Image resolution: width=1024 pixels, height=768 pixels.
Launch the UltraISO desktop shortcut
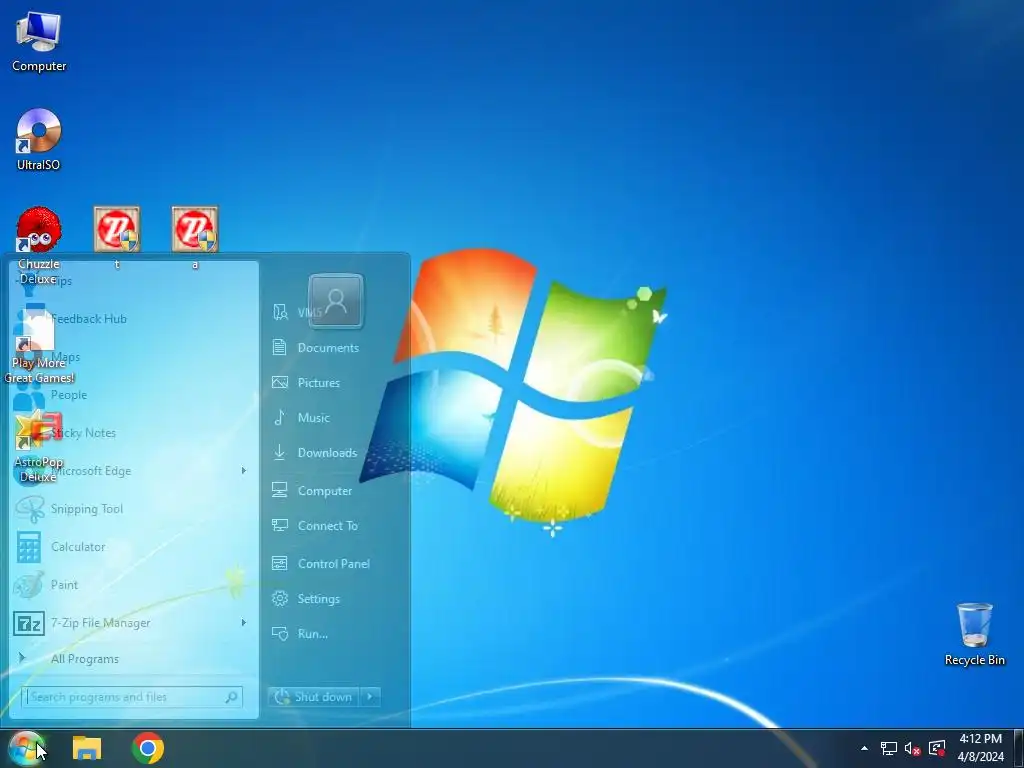click(39, 140)
